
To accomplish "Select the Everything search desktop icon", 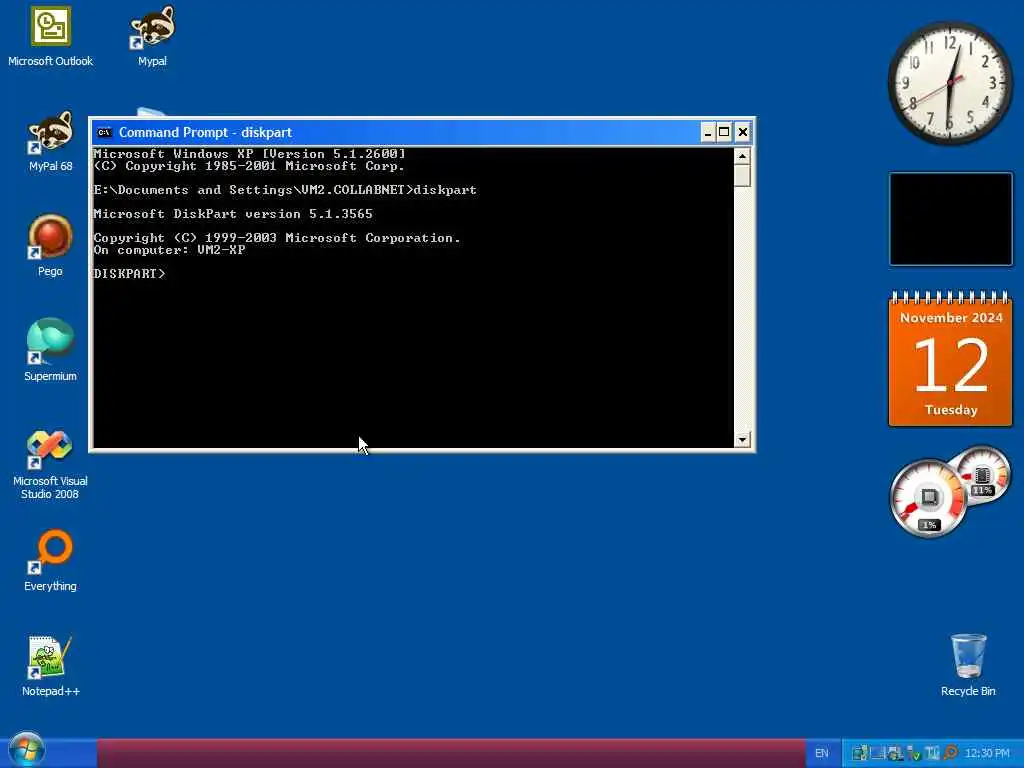I will pyautogui.click(x=50, y=561).
